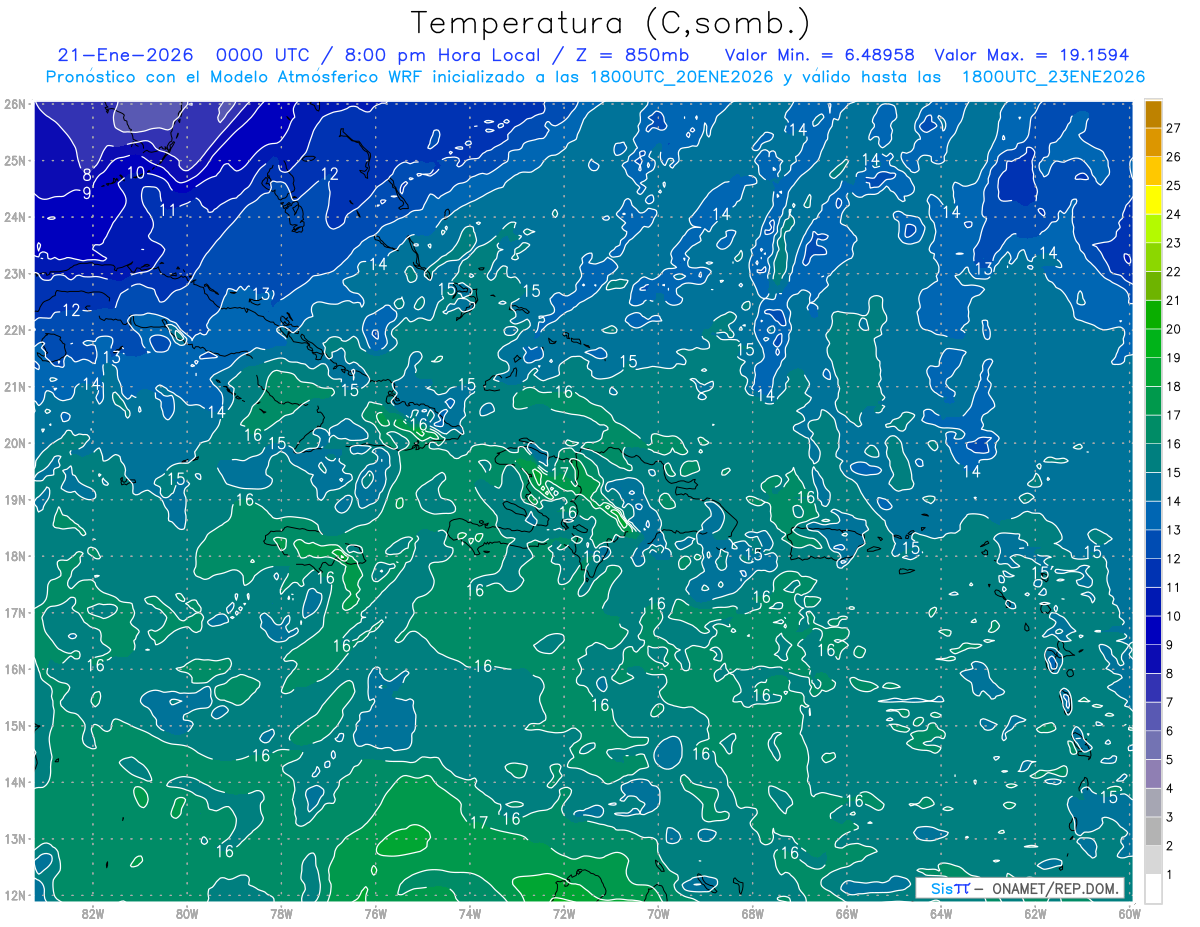Click the '62W' longitude axis label
The height and width of the screenshot is (927, 1200).
pos(1035,913)
